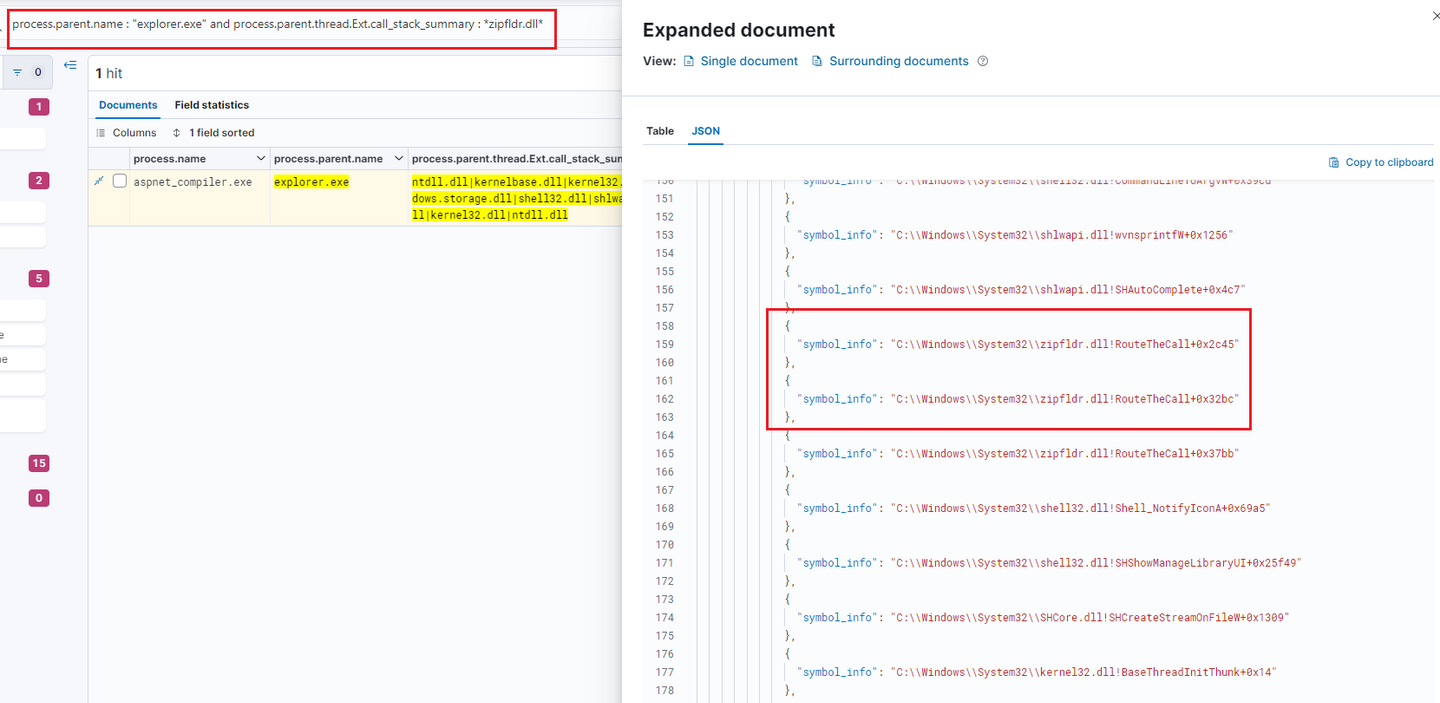Click inside the KQL query search bar
This screenshot has height=703, width=1440.
click(280, 23)
